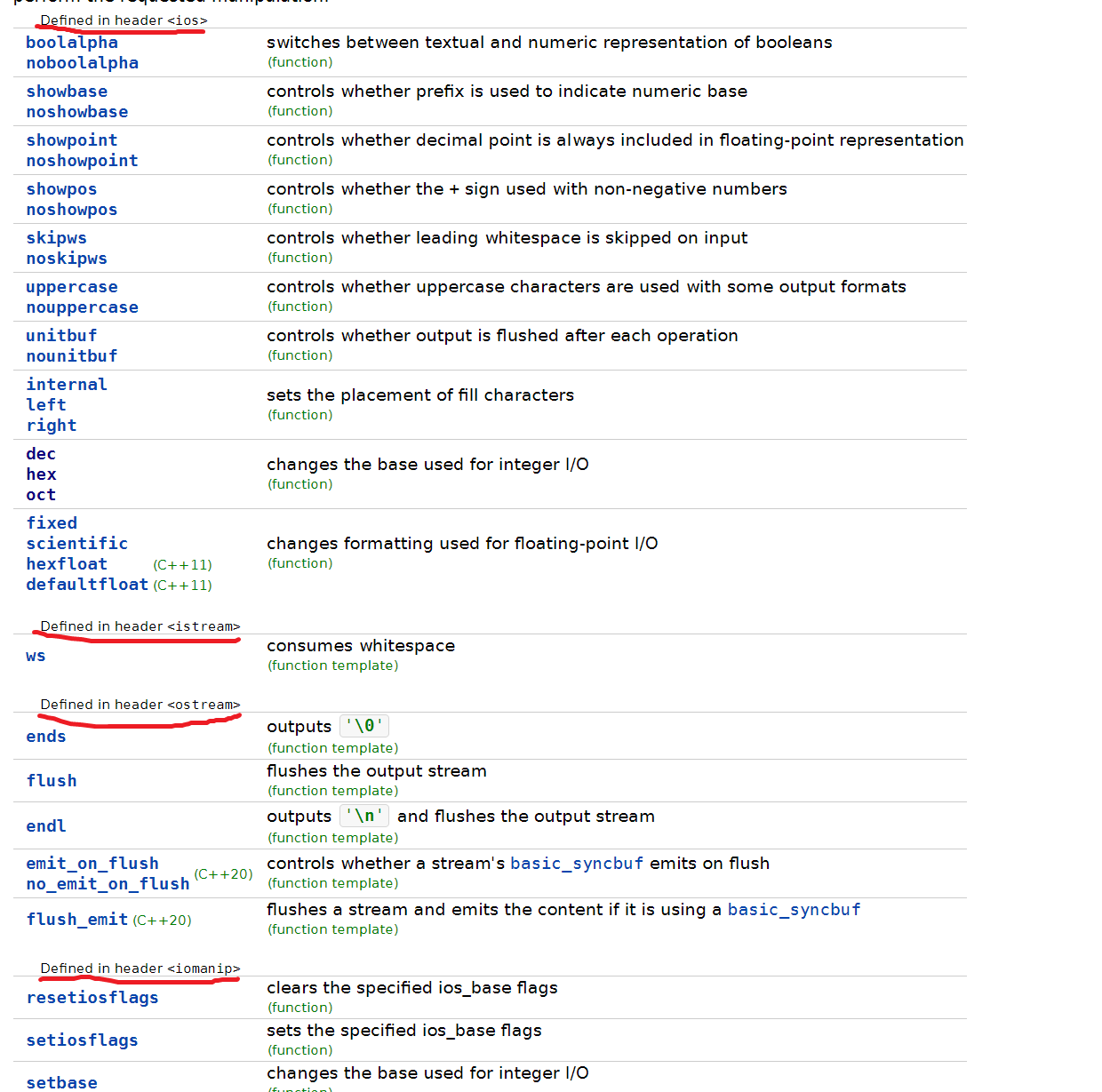This screenshot has height=1092, width=1102.
Task: Click the (C++20) mark beside flush_emit
Action: (162, 921)
